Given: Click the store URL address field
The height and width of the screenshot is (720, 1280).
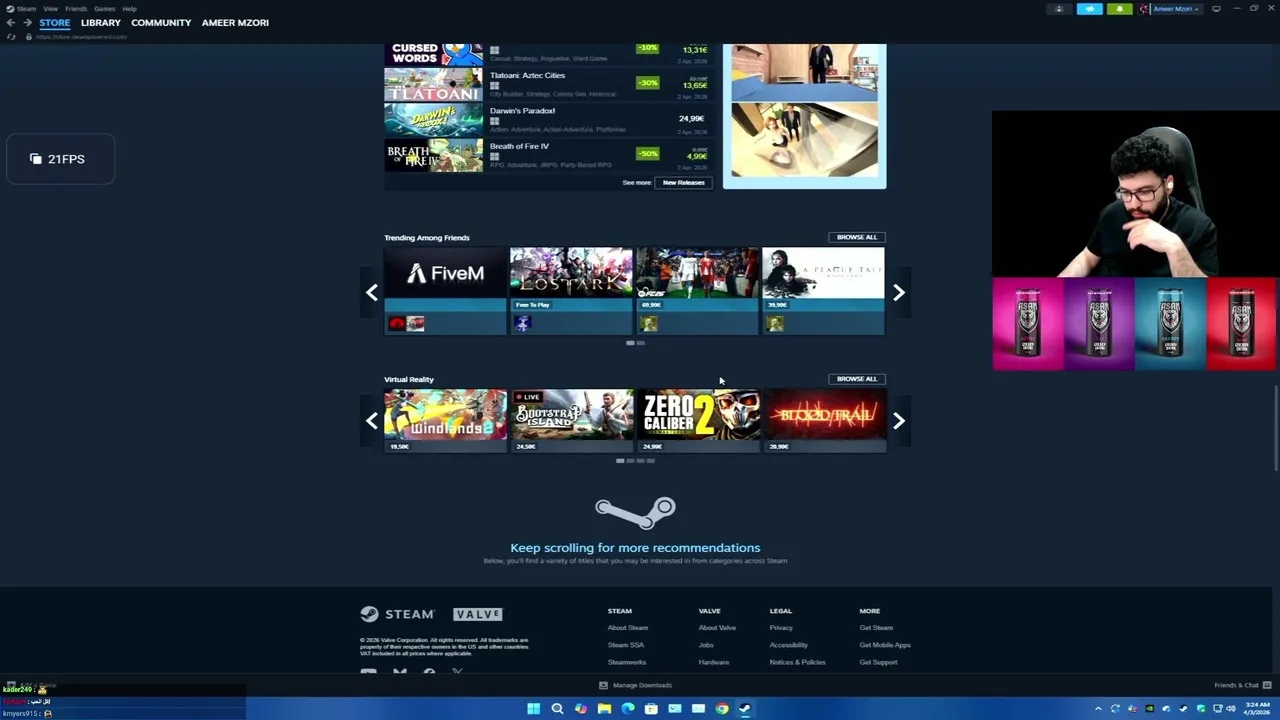Looking at the screenshot, I should [80, 37].
